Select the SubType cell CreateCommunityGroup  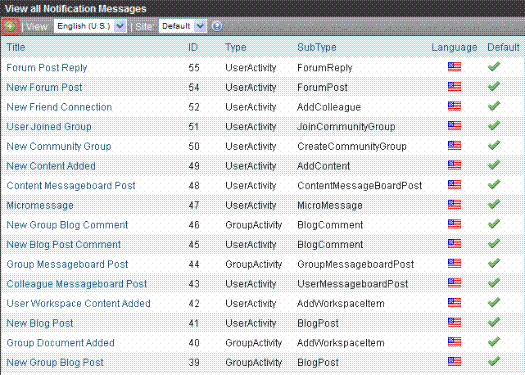pyautogui.click(x=352, y=146)
